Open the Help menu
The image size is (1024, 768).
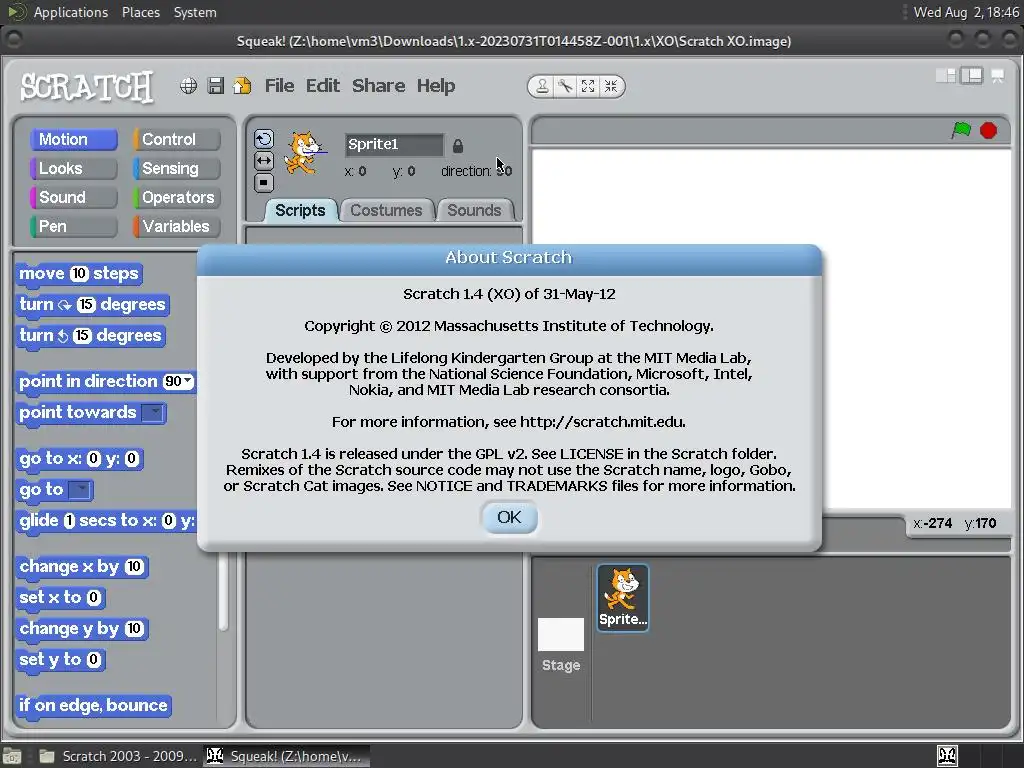click(x=436, y=86)
